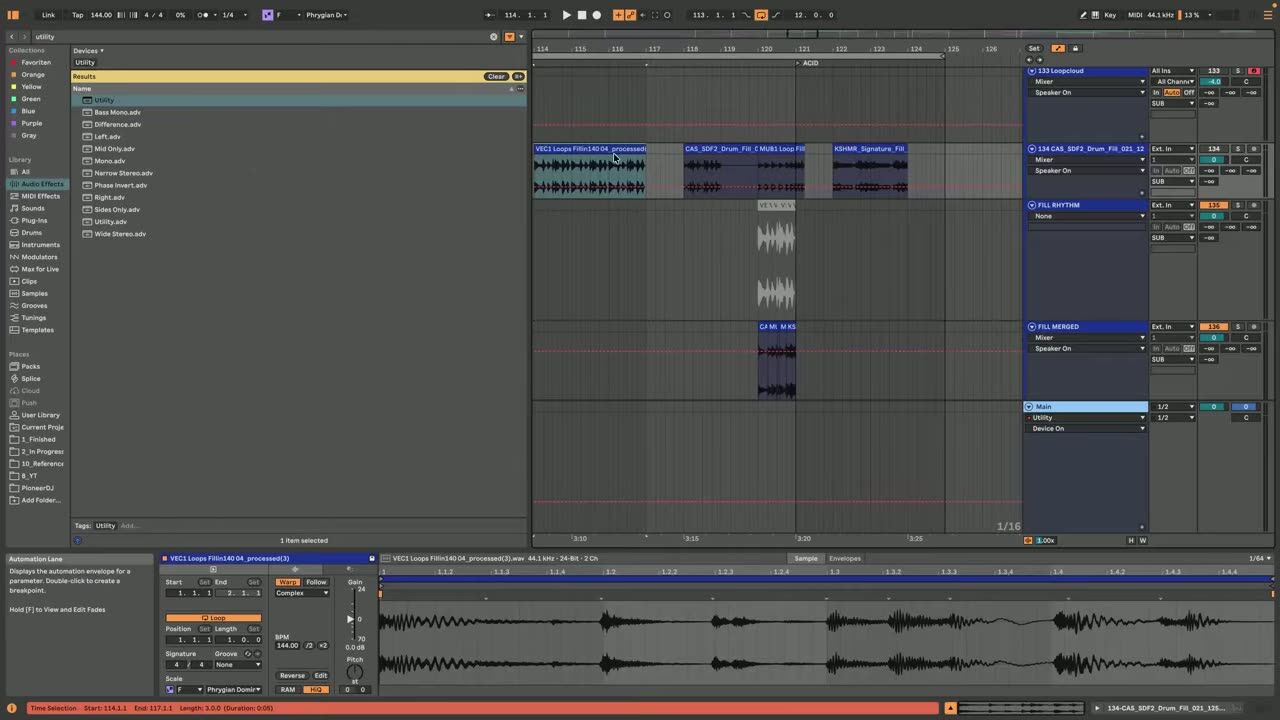Open All Ins input dropdown on 133 Loopcloud

pos(1172,71)
